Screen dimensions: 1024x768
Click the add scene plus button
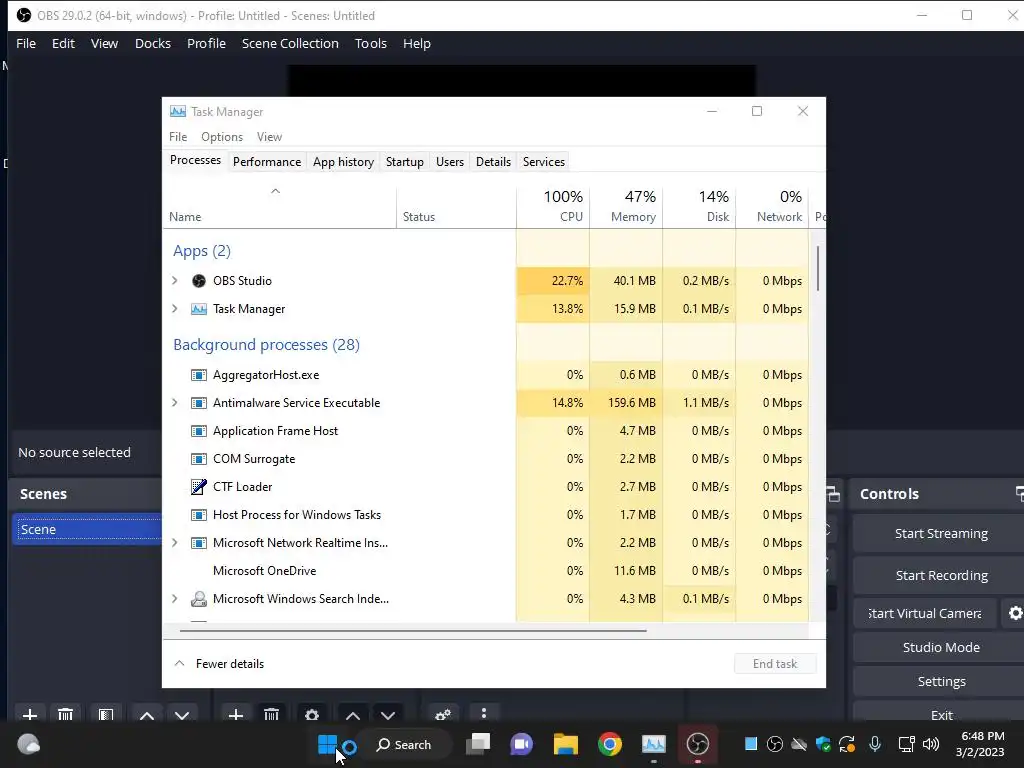29,715
